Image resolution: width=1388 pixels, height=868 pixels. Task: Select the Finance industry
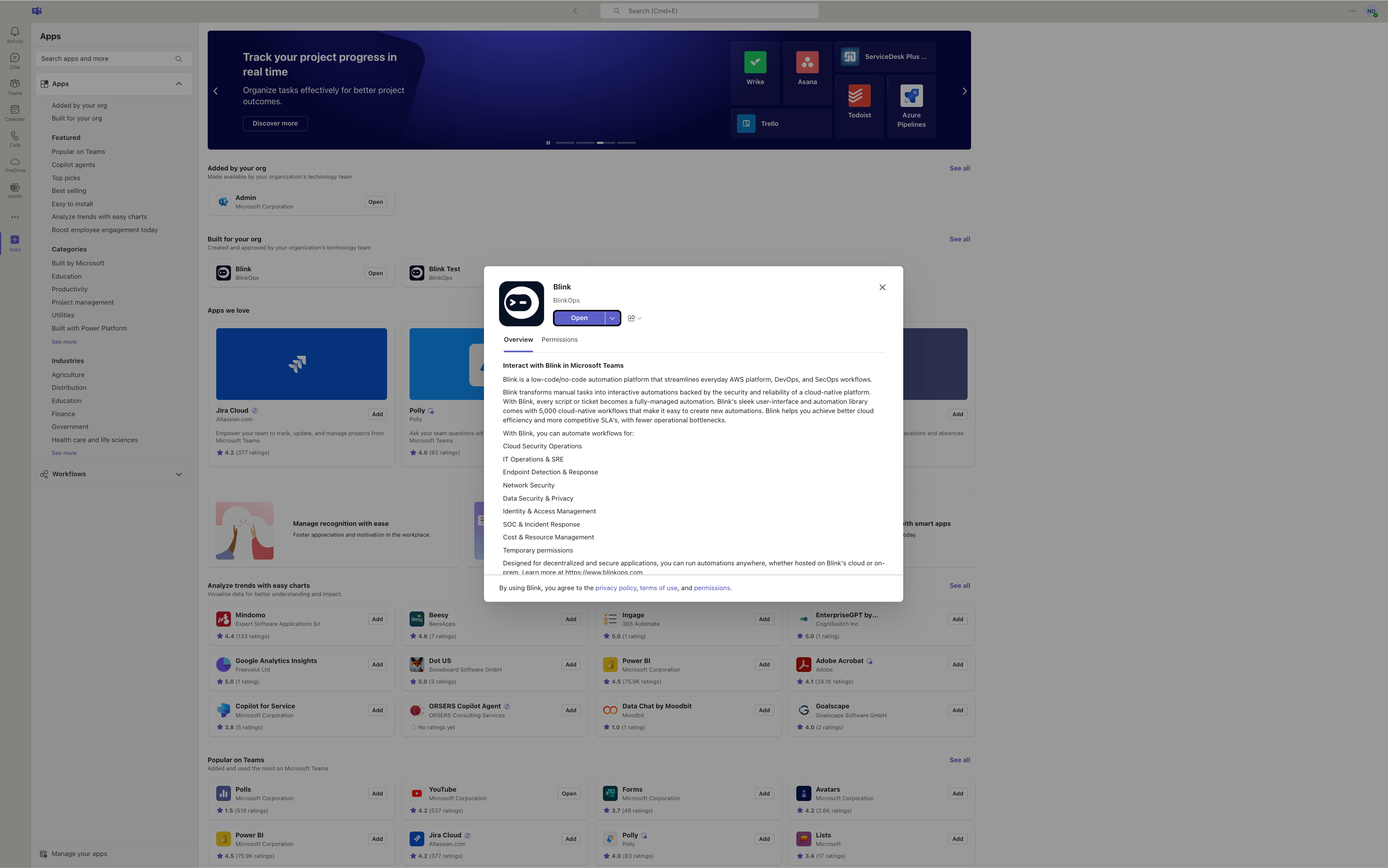(63, 414)
